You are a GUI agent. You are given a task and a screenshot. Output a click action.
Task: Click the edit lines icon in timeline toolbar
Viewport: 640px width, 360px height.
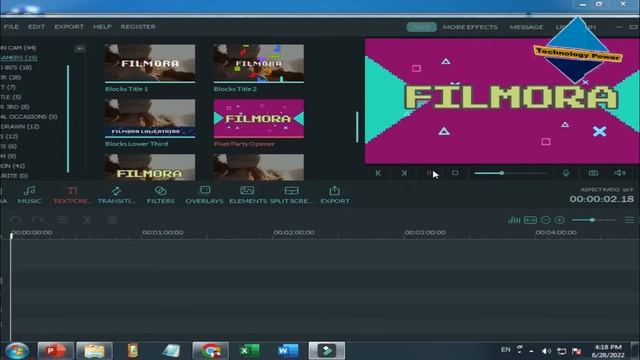(x=62, y=220)
